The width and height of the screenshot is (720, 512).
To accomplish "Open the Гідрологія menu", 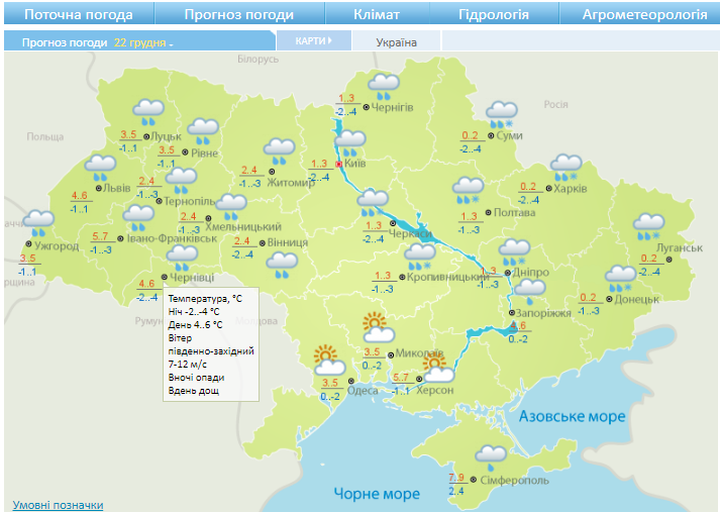I will (493, 14).
